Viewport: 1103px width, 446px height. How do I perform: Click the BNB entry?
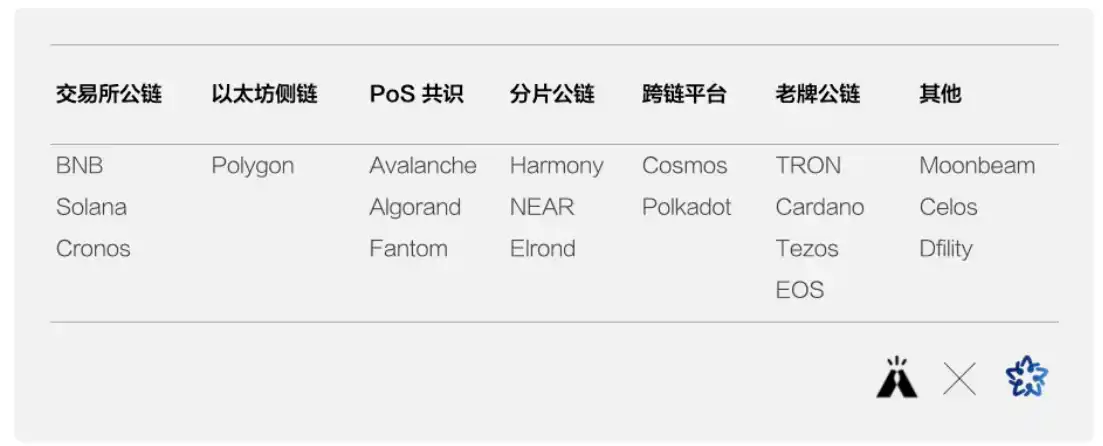point(79,166)
